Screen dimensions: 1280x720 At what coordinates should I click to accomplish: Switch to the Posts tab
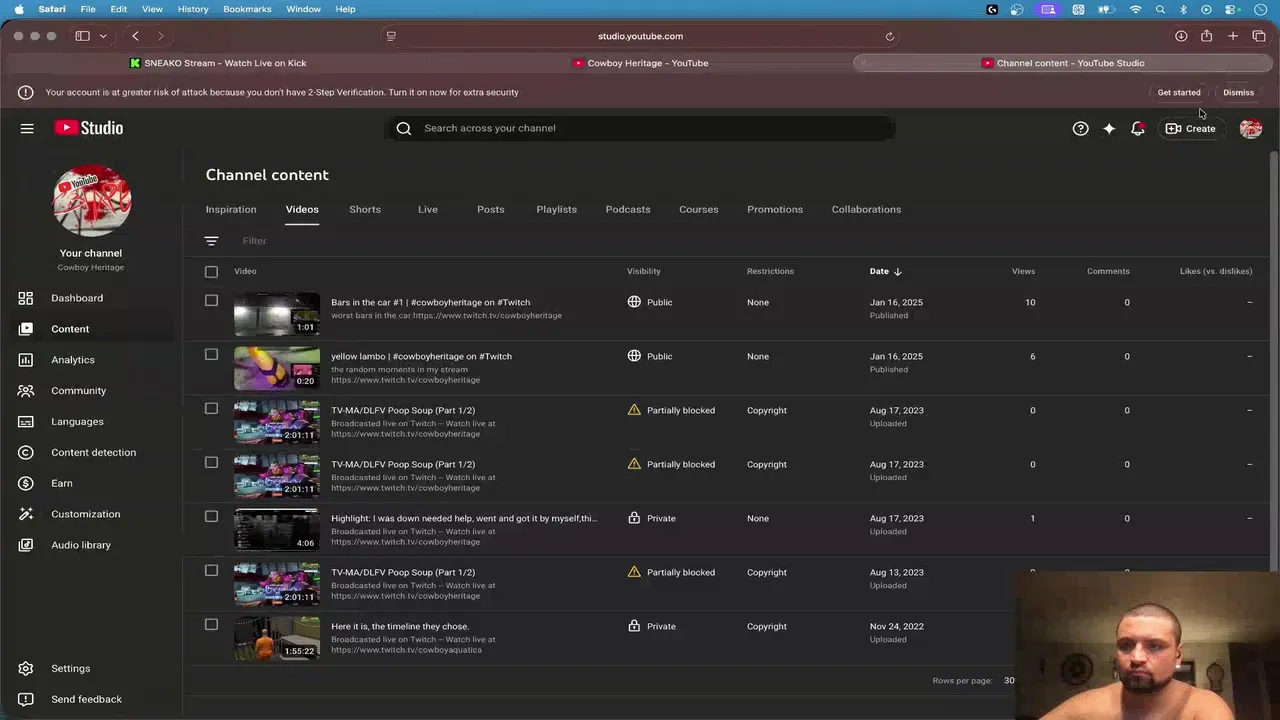click(491, 209)
